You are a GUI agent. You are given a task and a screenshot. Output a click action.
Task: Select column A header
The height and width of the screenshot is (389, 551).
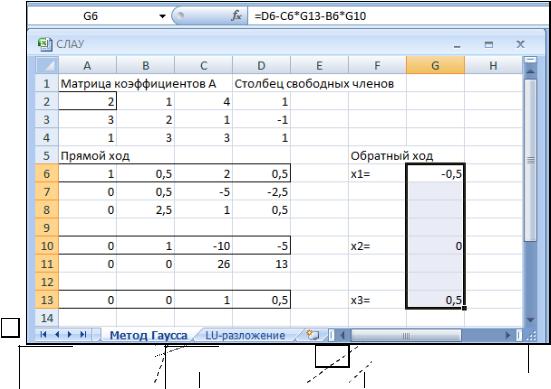[x=87, y=65]
